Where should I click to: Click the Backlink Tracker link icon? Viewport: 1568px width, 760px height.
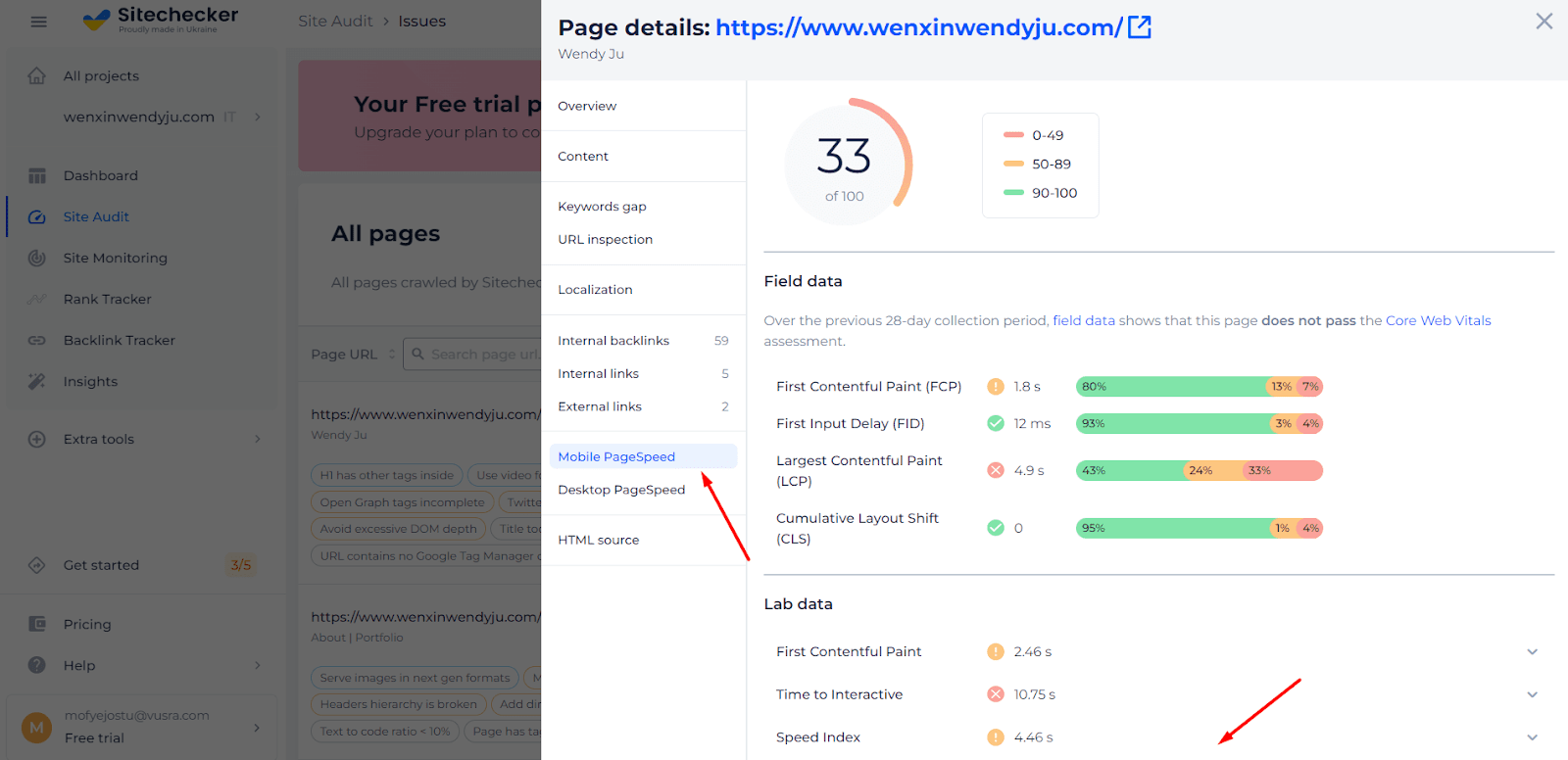point(37,340)
